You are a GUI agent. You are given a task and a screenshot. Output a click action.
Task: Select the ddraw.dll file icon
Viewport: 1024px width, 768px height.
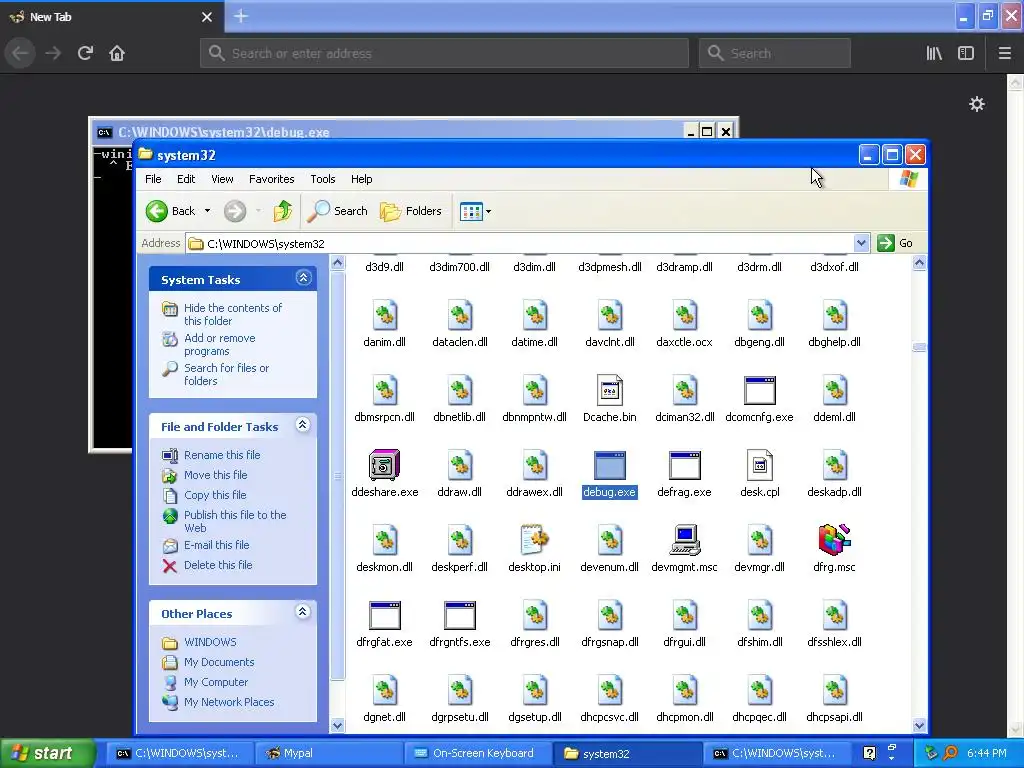(x=459, y=465)
